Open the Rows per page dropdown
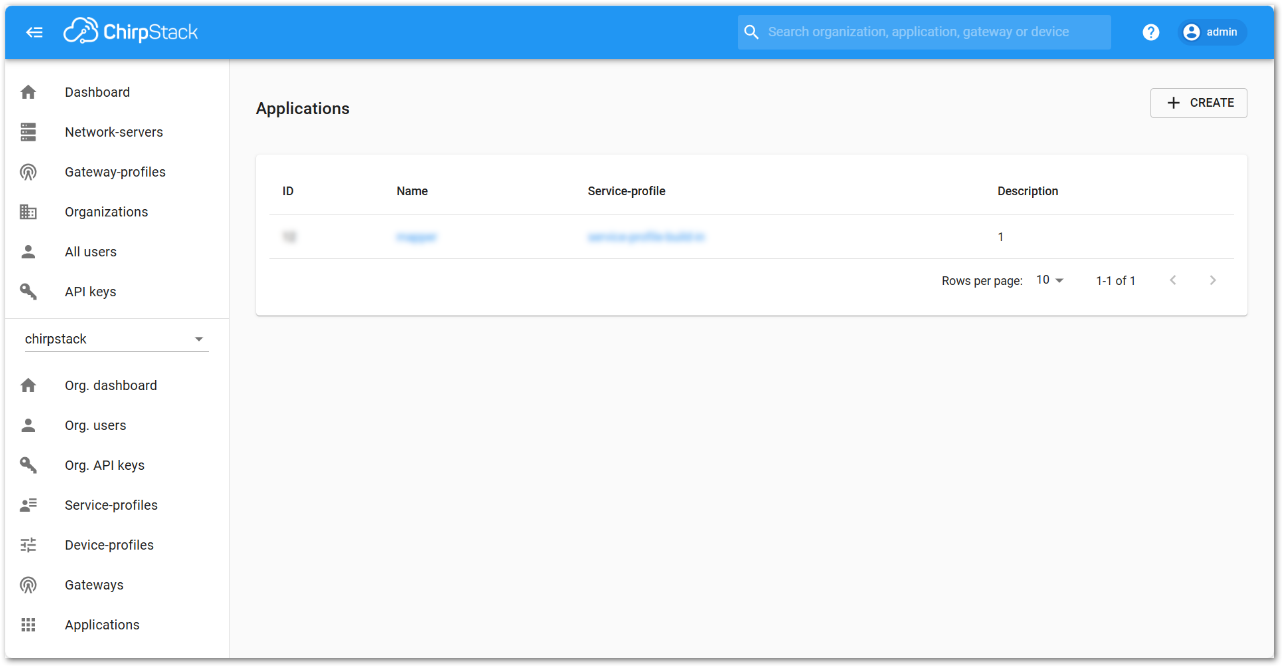The width and height of the screenshot is (1283, 667). pyautogui.click(x=1048, y=280)
